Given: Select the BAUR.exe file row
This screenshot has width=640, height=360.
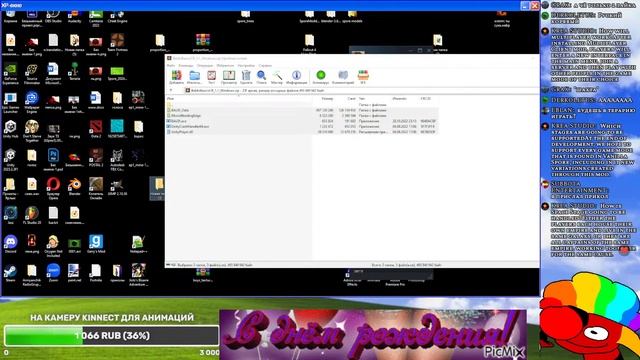Looking at the screenshot, I should (x=302, y=121).
